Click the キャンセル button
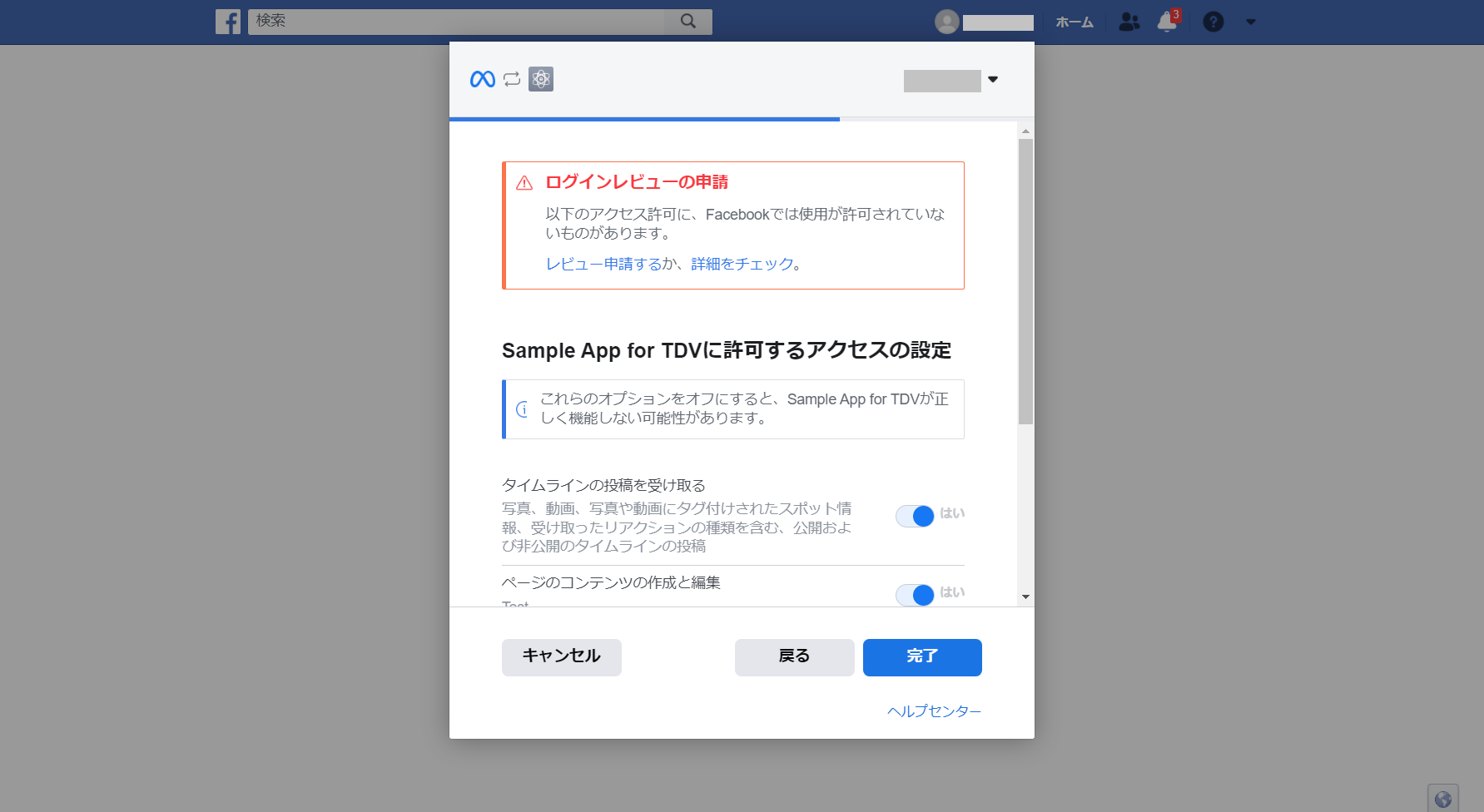Screen dimensions: 1484x812 [x=562, y=657]
